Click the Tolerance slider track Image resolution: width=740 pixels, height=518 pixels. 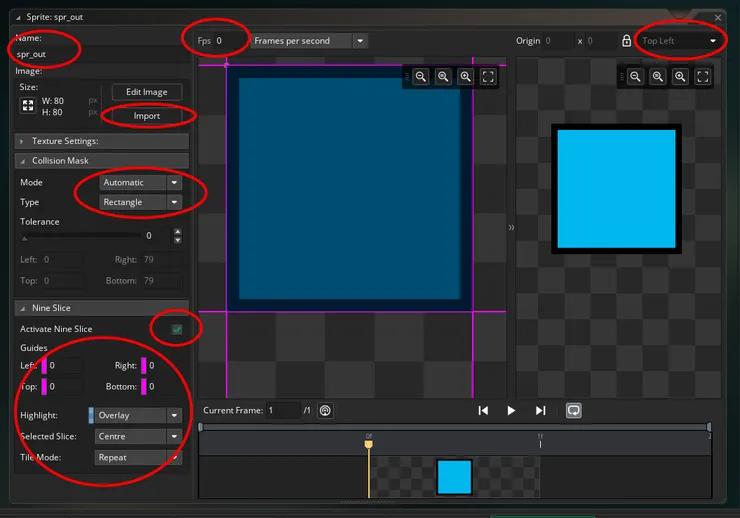81,235
